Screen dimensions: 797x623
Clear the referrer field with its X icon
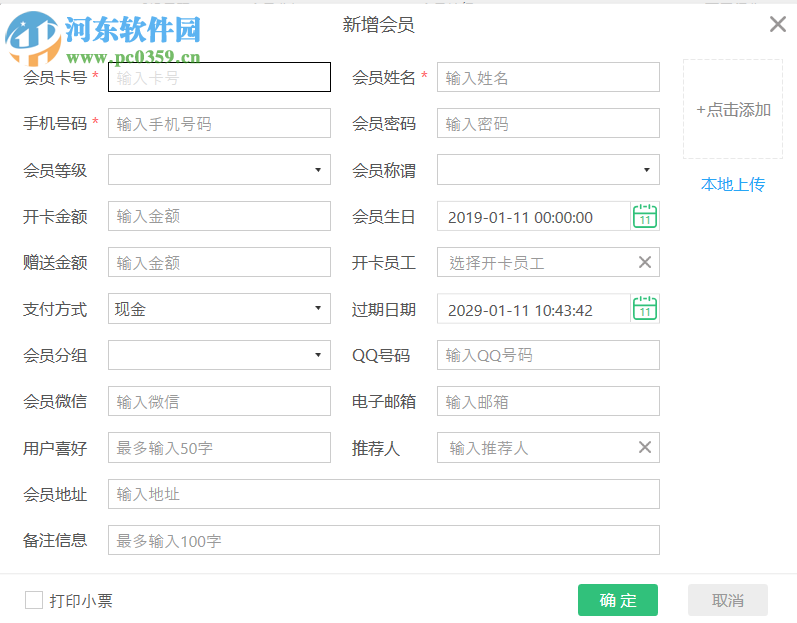click(x=645, y=447)
